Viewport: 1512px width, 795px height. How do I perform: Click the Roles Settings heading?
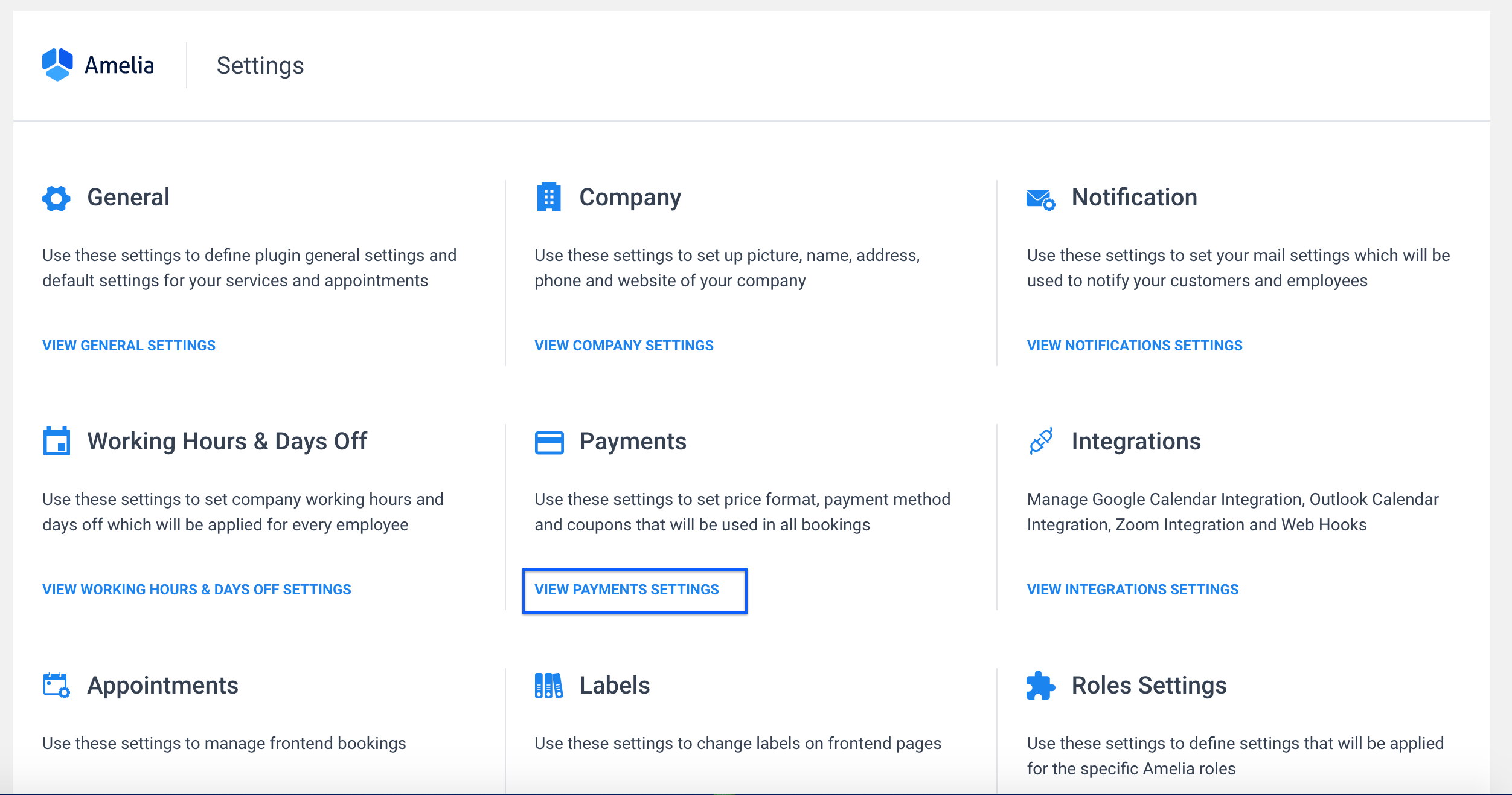coord(1148,686)
